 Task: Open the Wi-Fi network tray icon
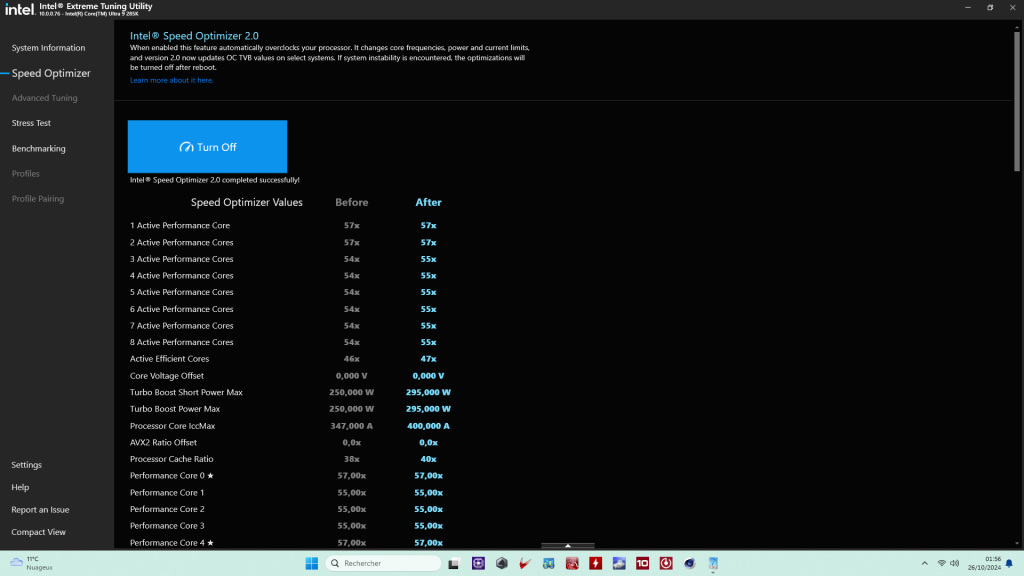tap(942, 563)
